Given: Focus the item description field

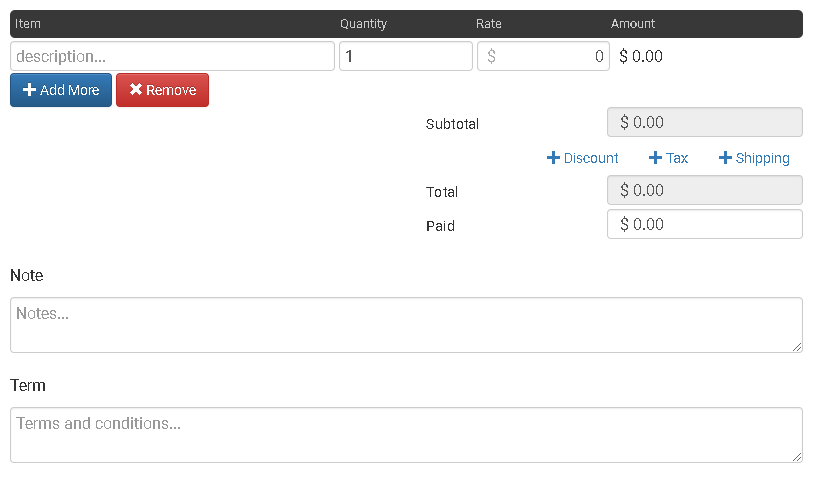Looking at the screenshot, I should (x=172, y=56).
